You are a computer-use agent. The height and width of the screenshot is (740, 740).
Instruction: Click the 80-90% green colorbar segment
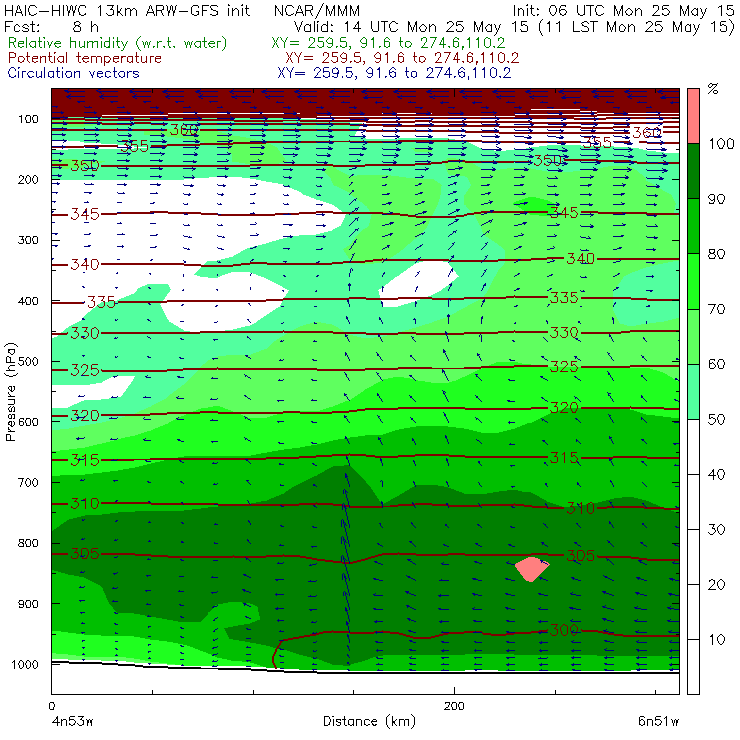(x=693, y=226)
